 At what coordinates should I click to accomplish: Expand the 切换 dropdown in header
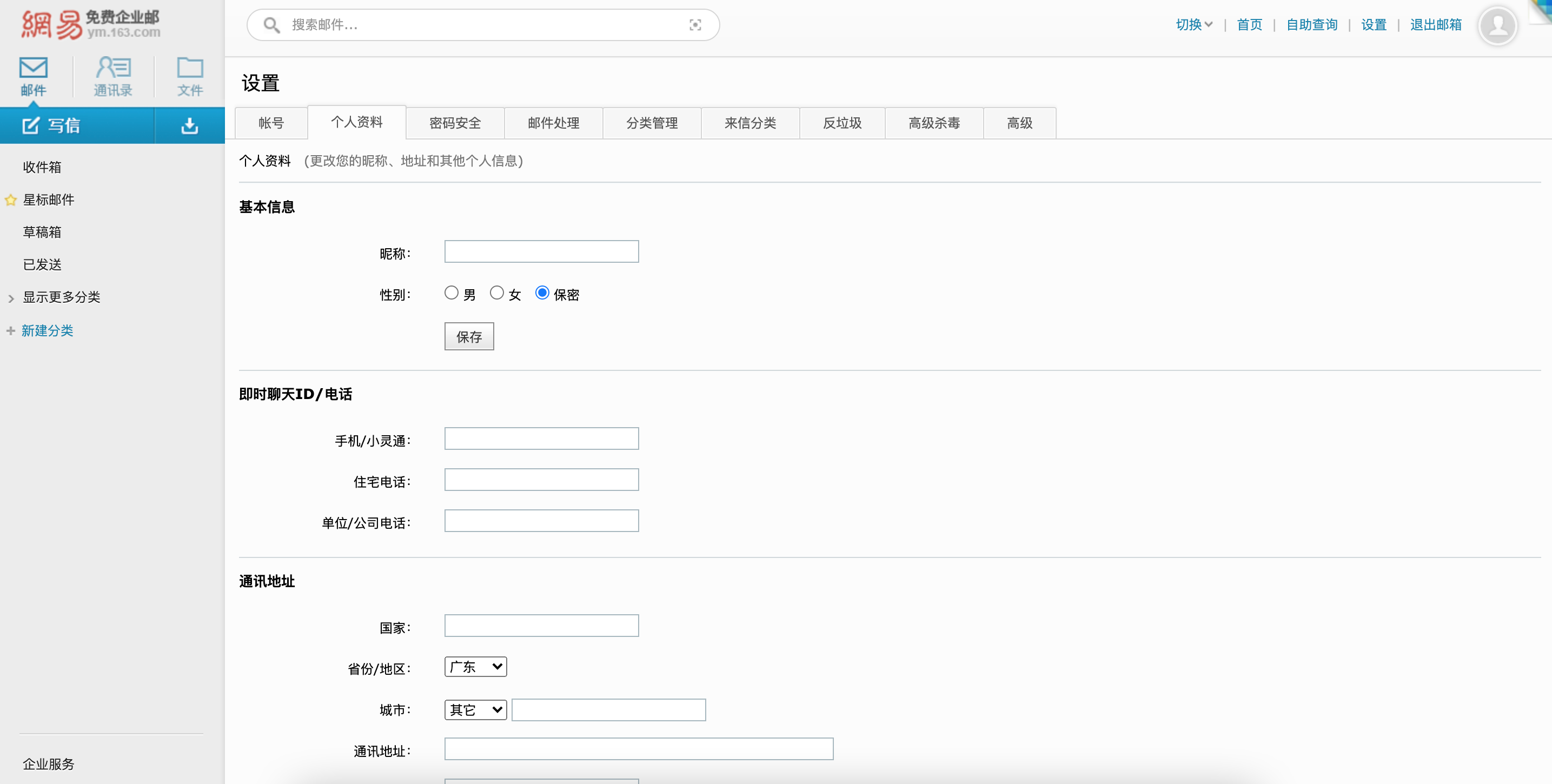tap(1193, 25)
